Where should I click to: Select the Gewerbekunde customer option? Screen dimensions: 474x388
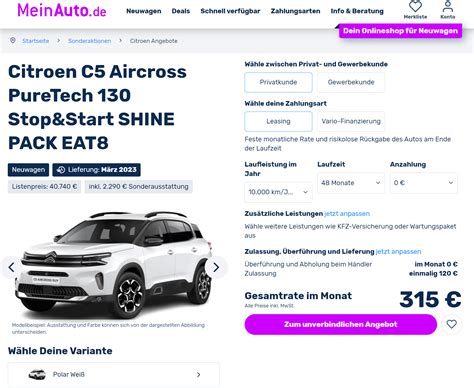[x=351, y=82]
